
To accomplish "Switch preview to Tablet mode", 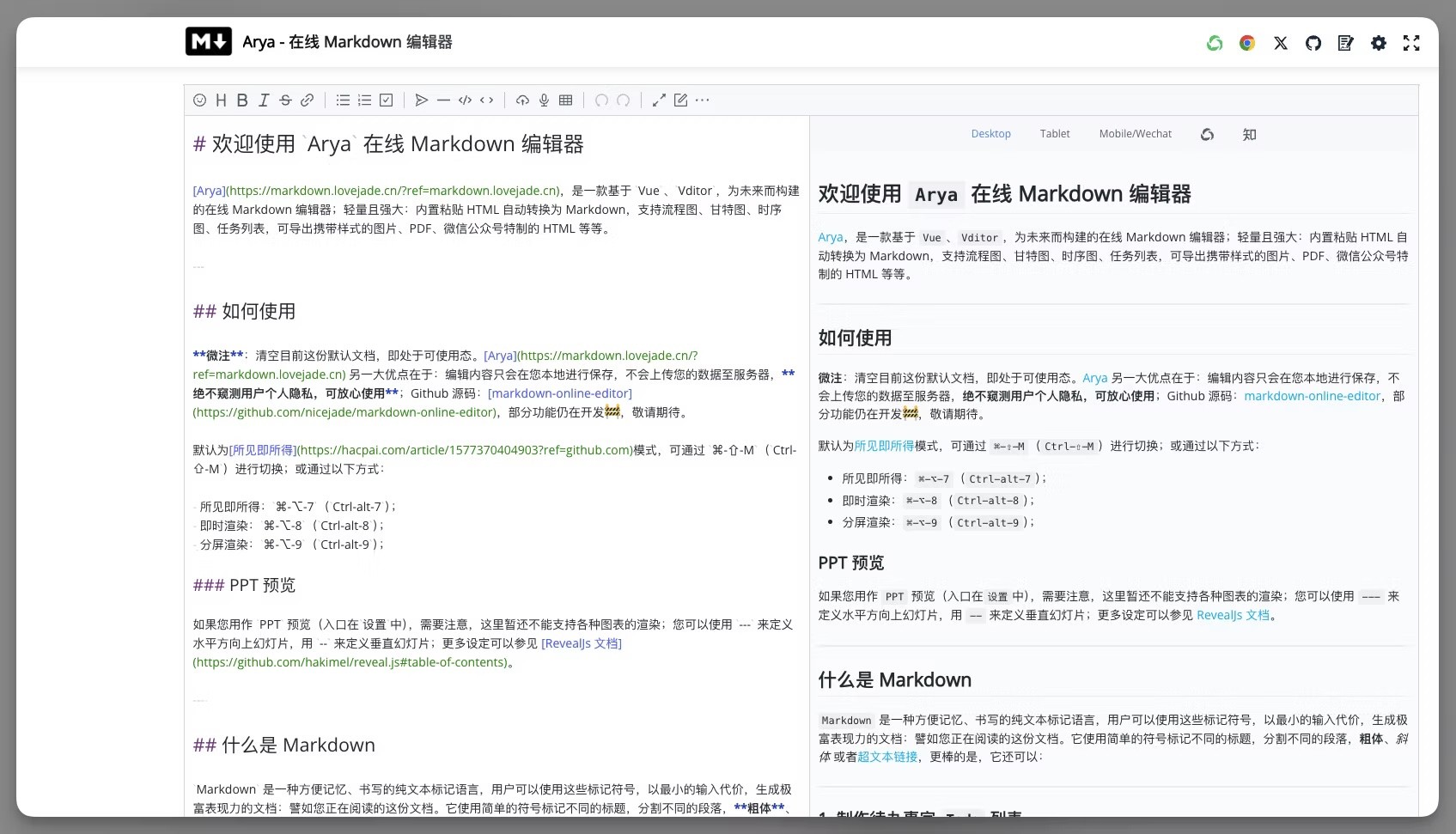I will [1055, 134].
